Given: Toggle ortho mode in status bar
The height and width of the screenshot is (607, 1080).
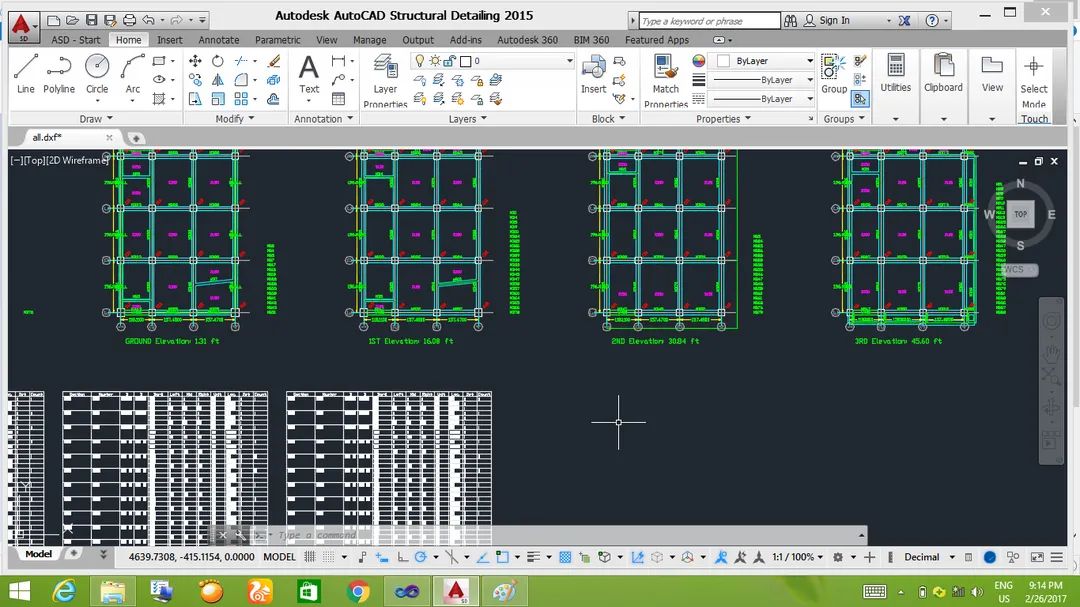Looking at the screenshot, I should [402, 557].
